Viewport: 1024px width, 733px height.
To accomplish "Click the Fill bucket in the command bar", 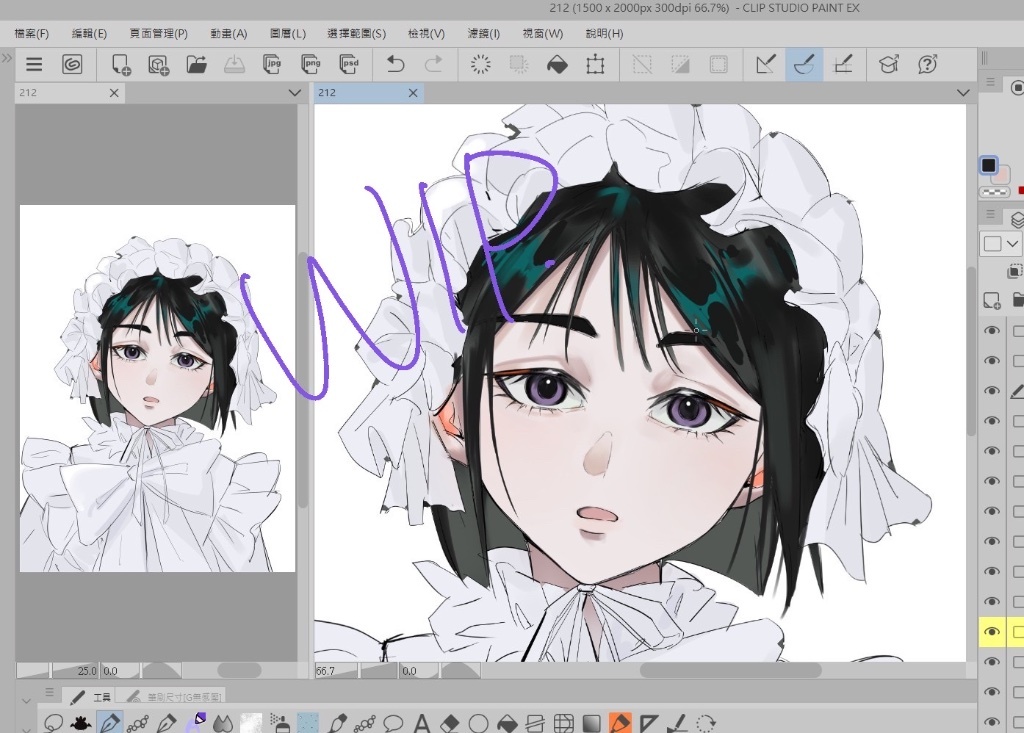I will click(x=557, y=64).
